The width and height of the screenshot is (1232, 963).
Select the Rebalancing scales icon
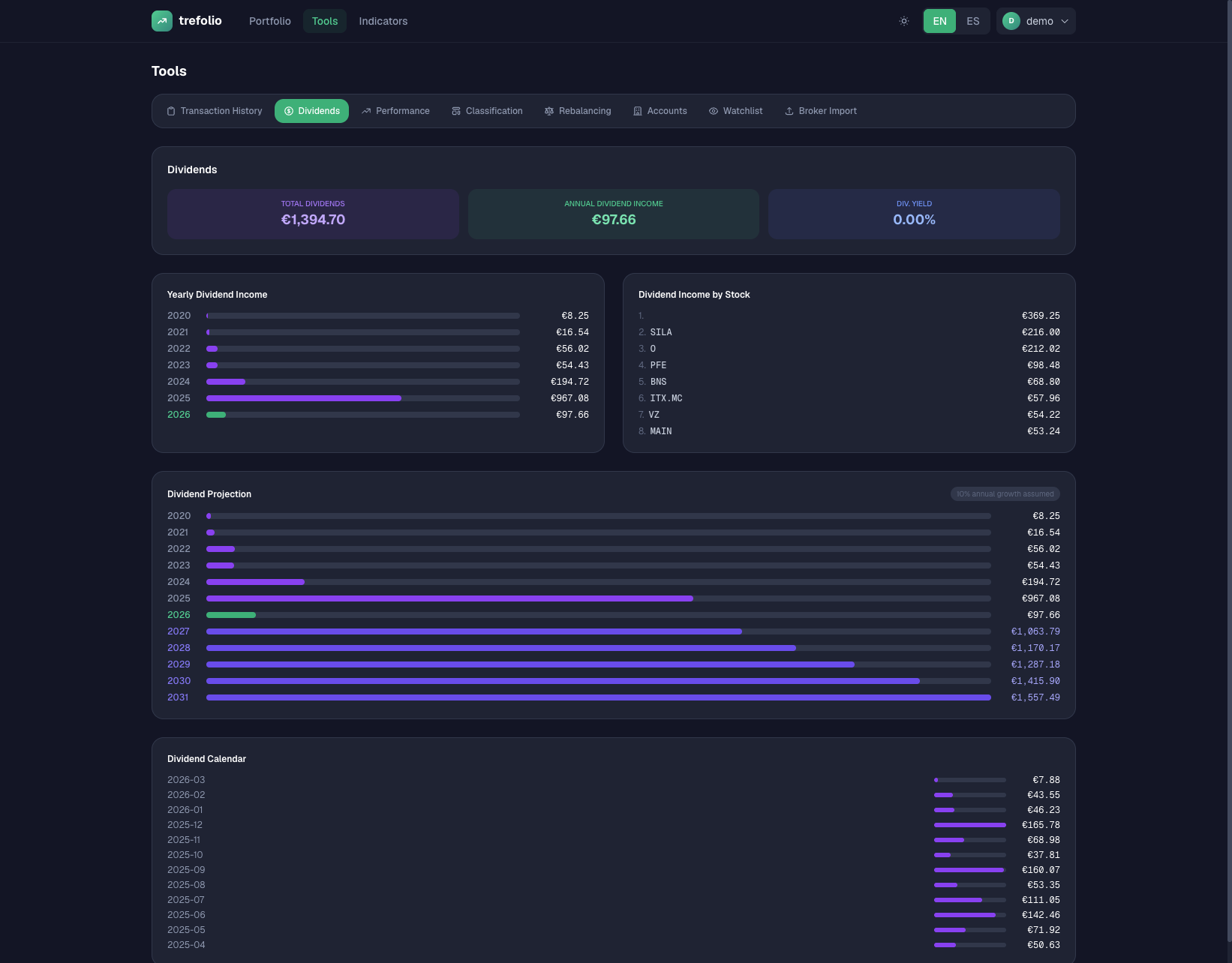coord(549,110)
